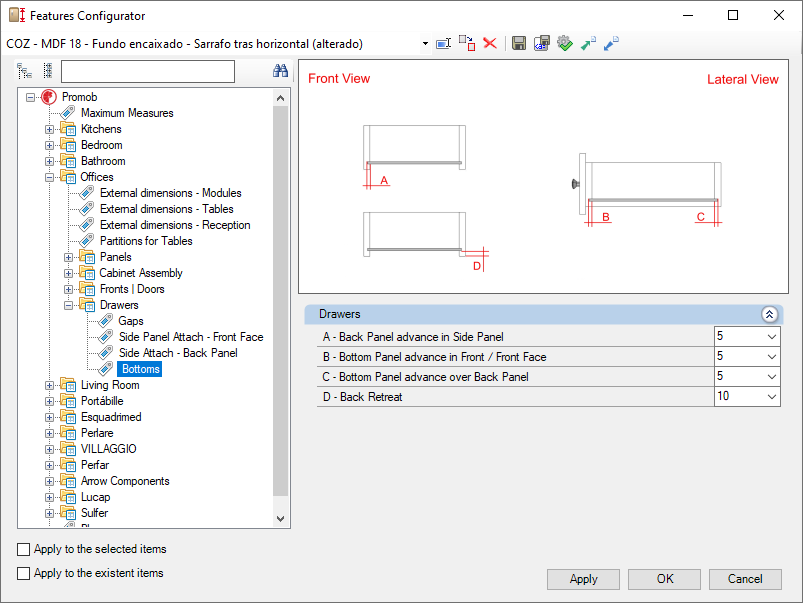
Task: Collapse the Promob root node
Action: click(x=31, y=97)
